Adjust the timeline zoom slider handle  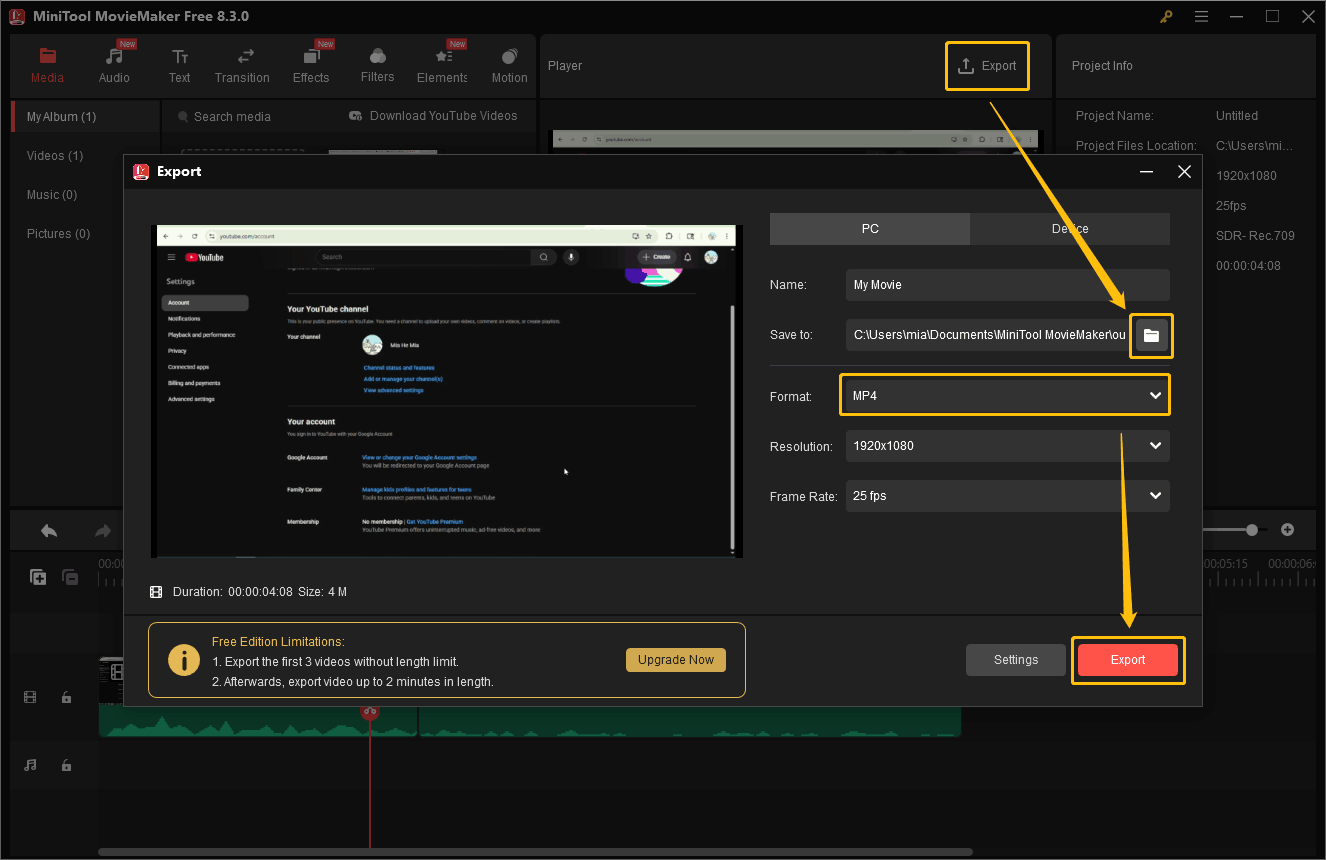1252,530
